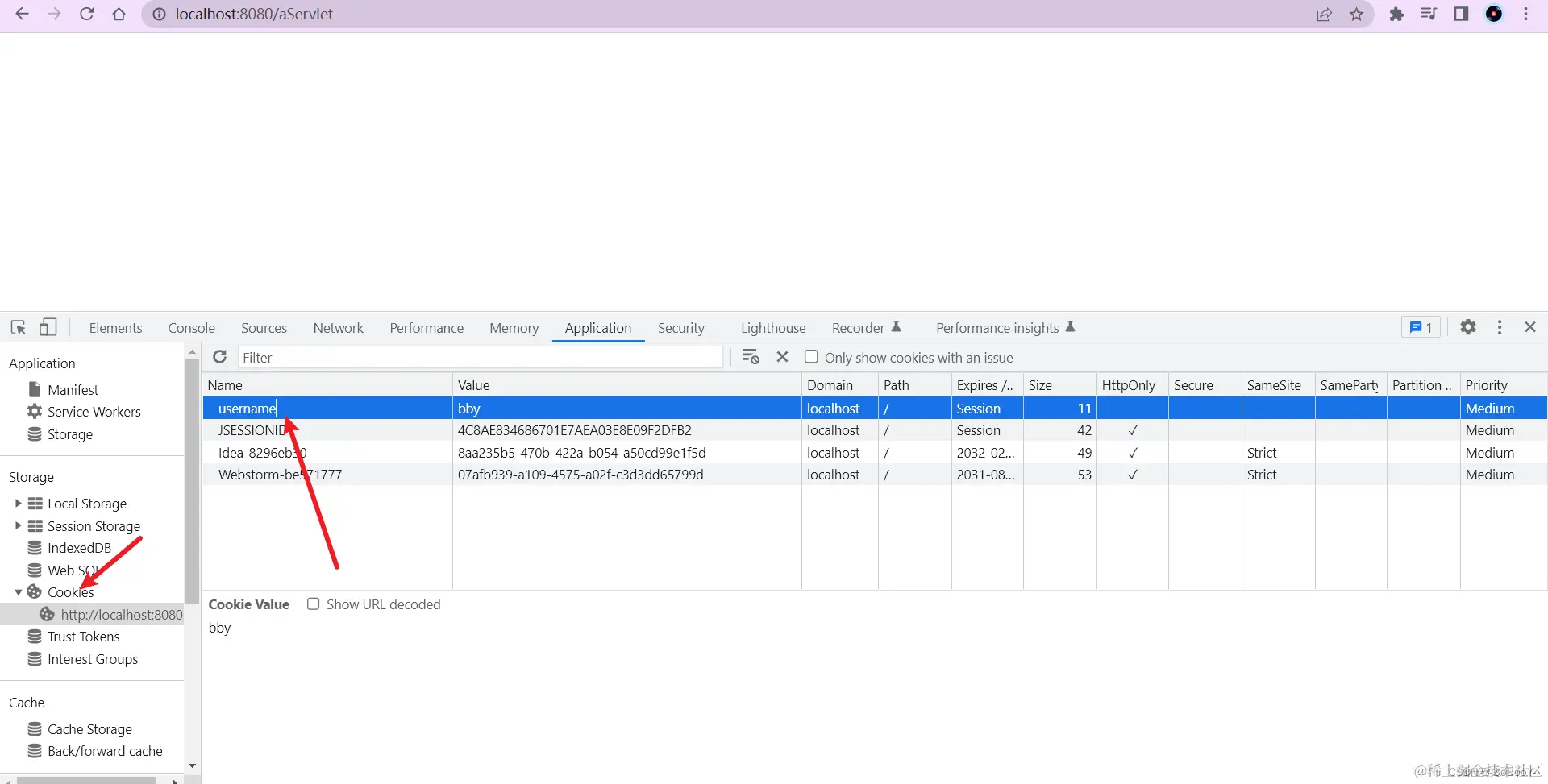Open the Lighthouse tab
Viewport: 1548px width, 784px height.
(773, 328)
